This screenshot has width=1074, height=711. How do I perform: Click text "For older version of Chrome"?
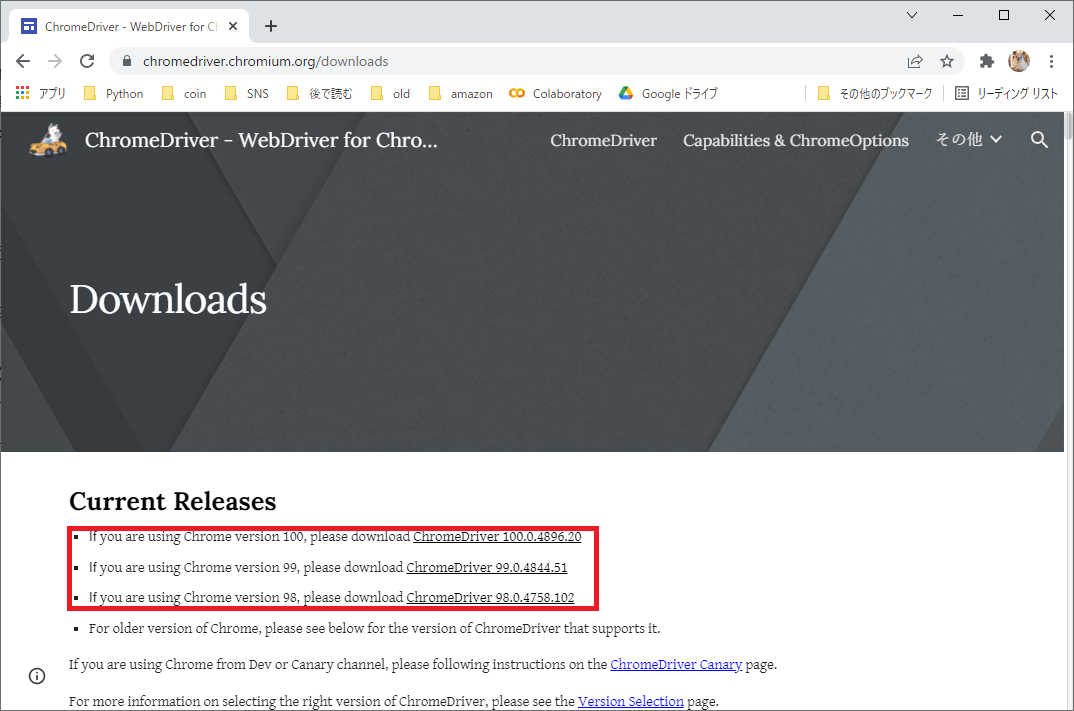pos(174,628)
